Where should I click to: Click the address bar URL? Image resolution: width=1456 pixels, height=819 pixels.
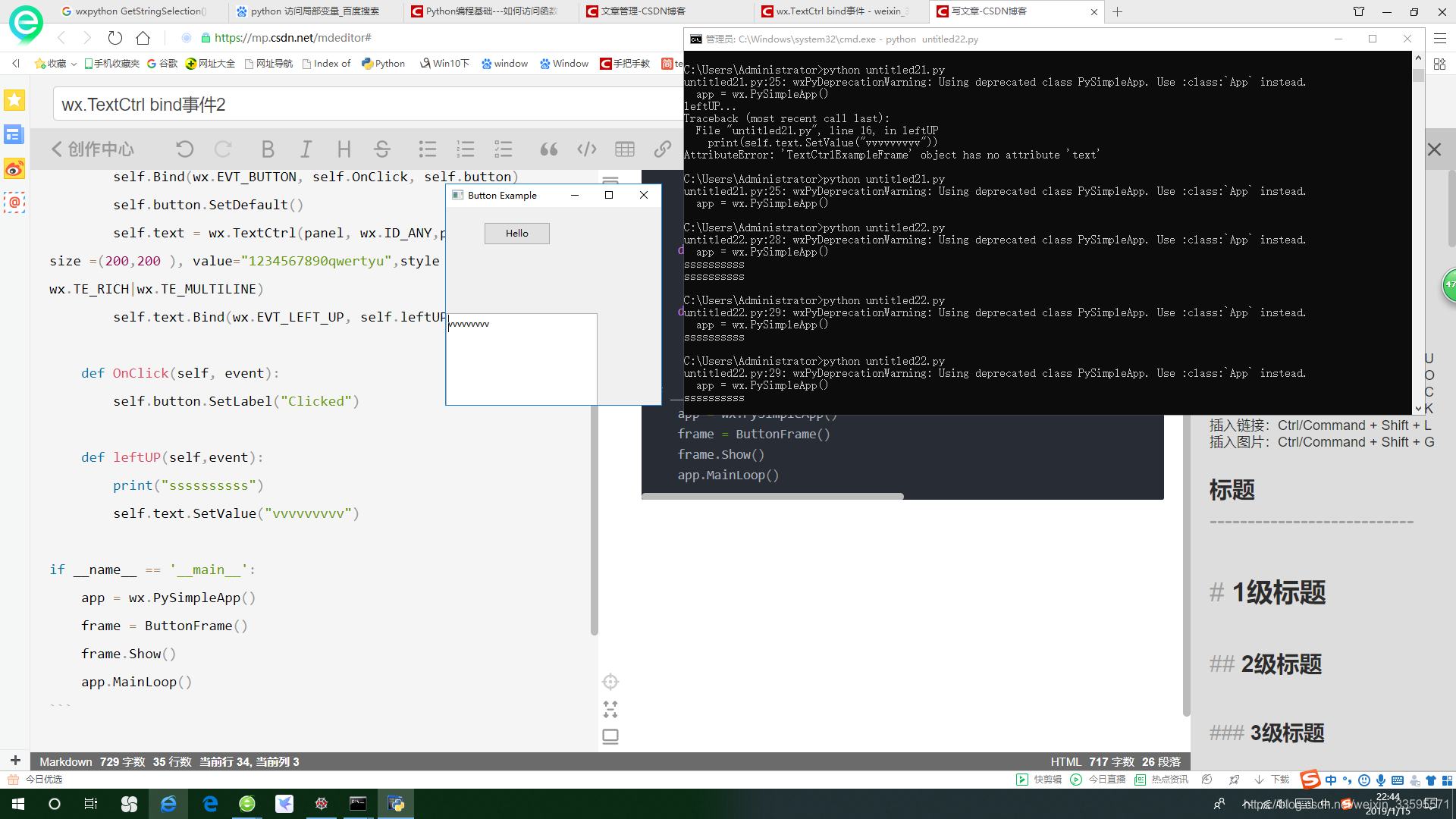click(293, 38)
